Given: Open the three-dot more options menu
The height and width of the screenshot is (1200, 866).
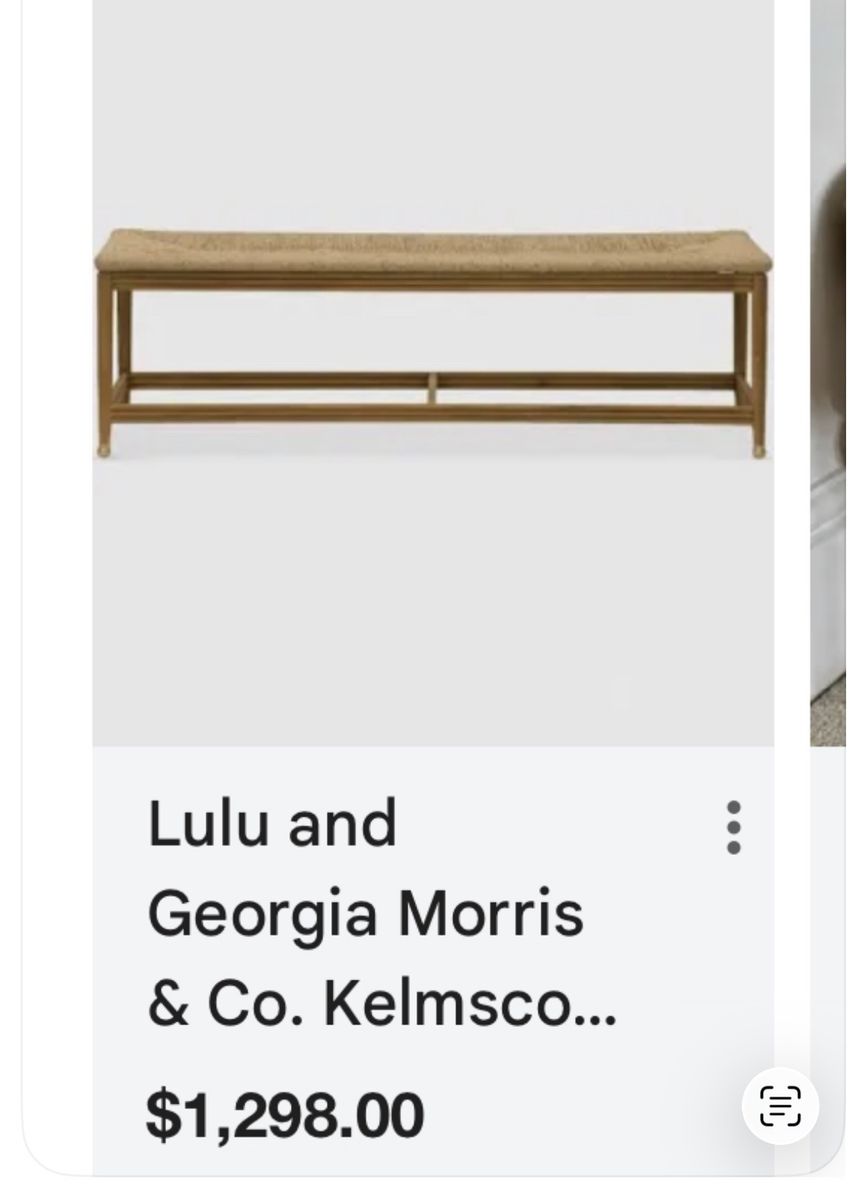Looking at the screenshot, I should pos(734,827).
